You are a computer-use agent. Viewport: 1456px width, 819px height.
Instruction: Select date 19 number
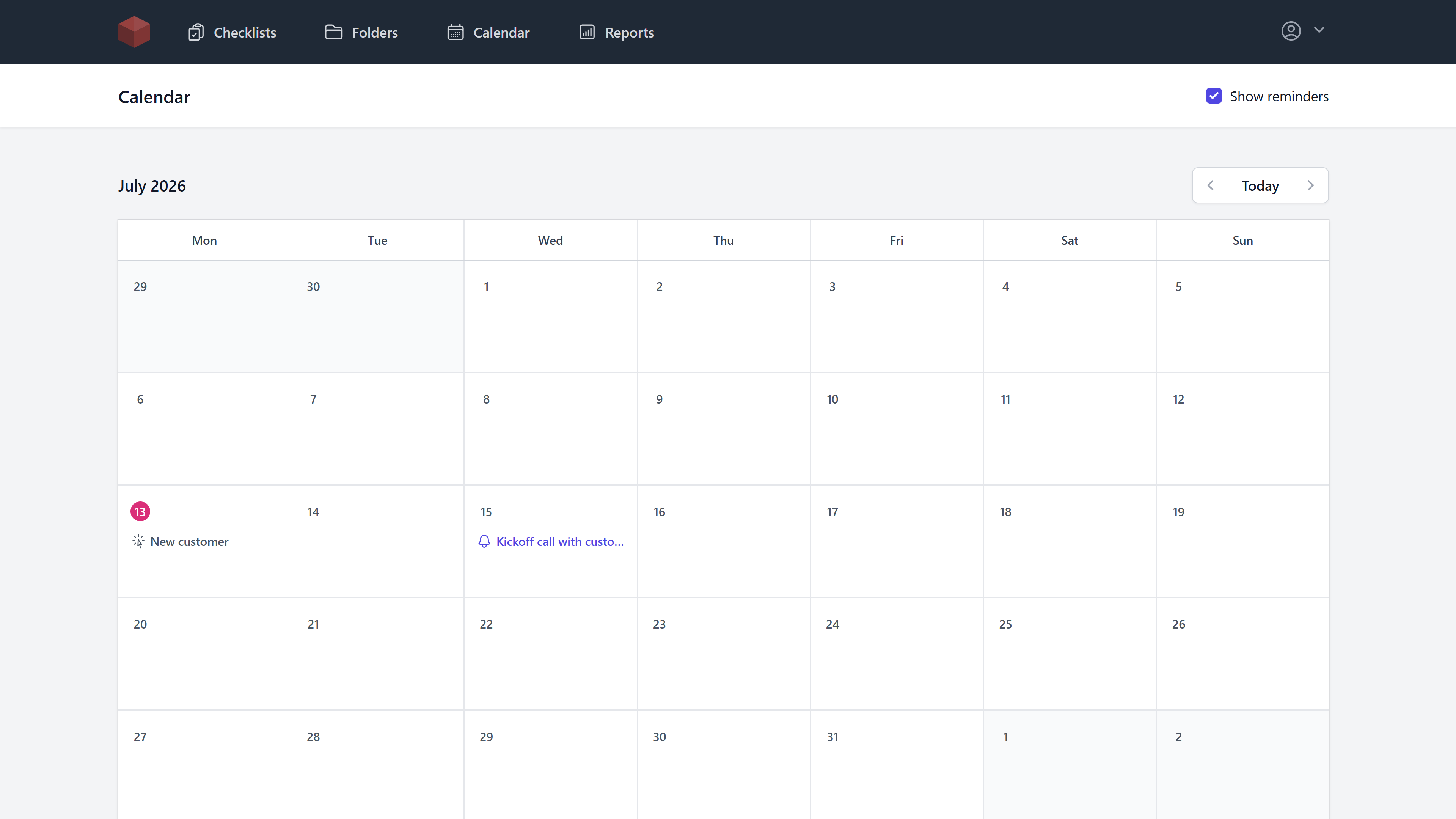1178,512
